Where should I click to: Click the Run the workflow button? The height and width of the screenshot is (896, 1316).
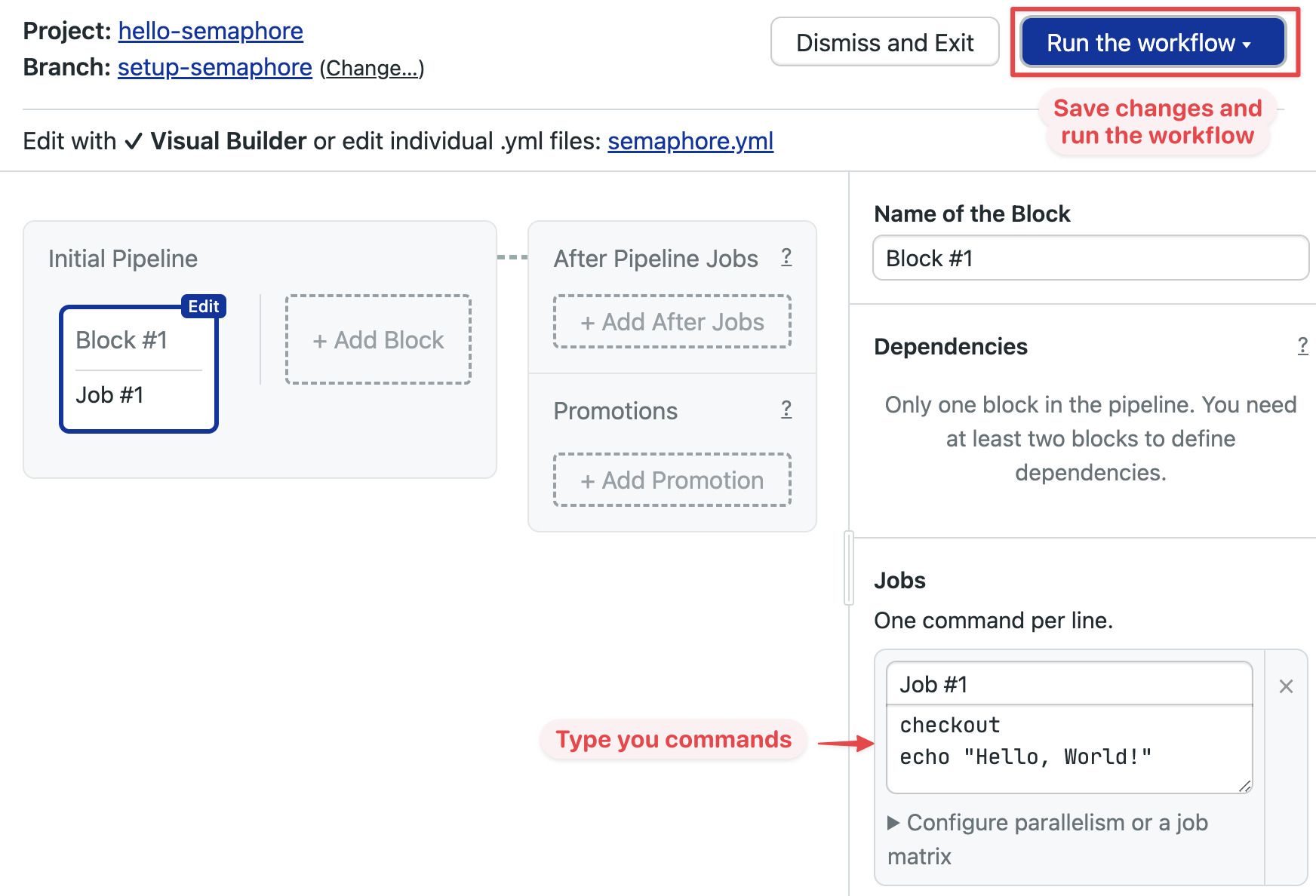(1153, 42)
